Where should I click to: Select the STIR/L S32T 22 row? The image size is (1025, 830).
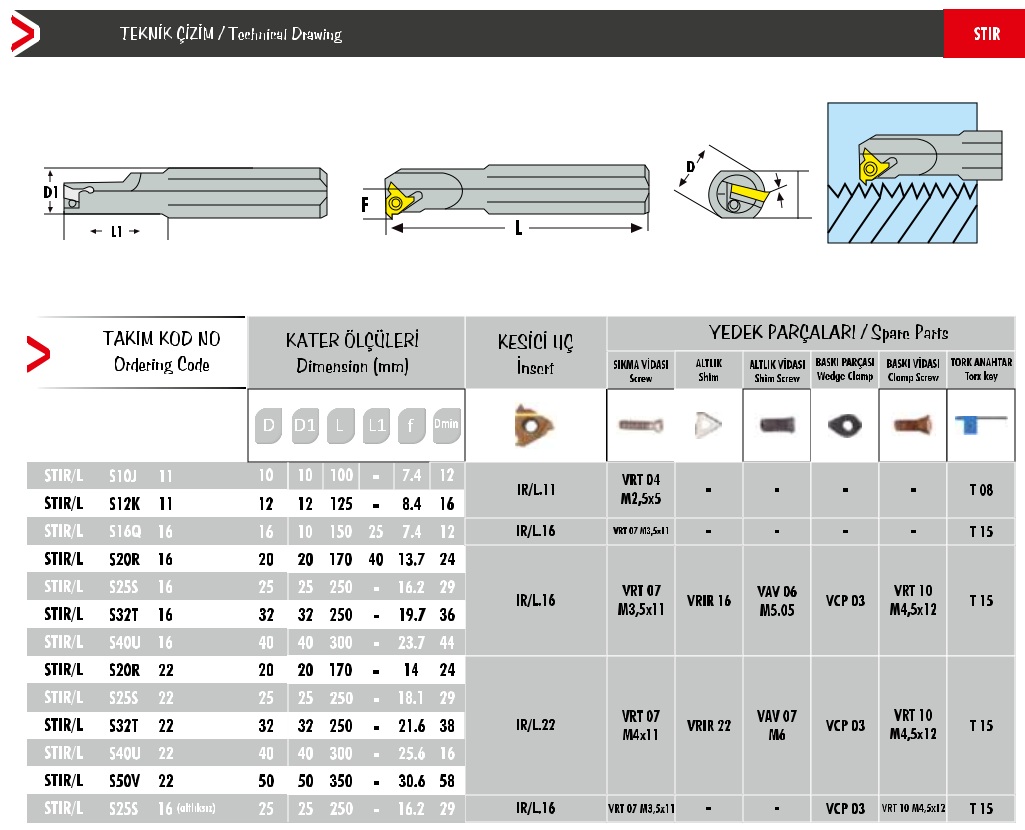tap(246, 725)
